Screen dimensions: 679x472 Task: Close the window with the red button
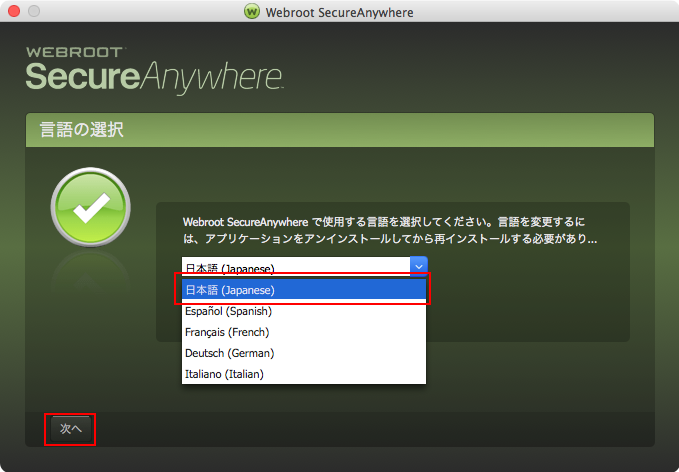click(14, 11)
